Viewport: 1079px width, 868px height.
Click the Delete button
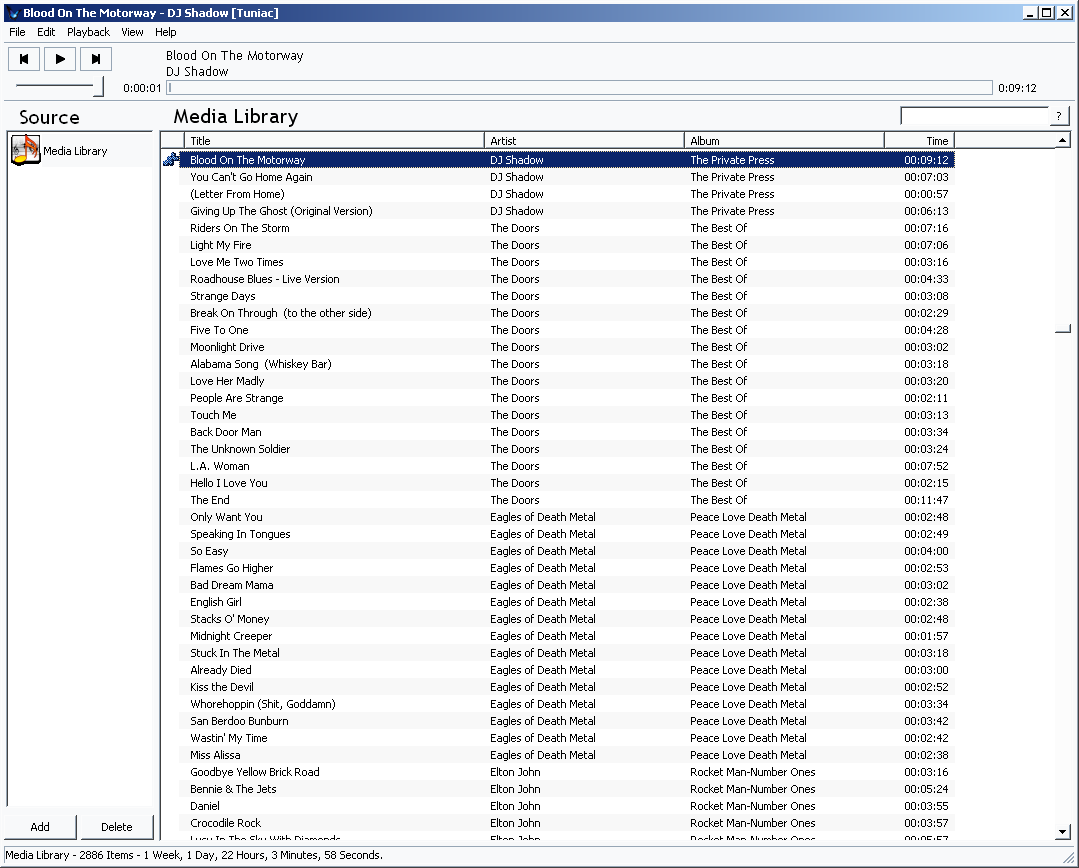116,827
